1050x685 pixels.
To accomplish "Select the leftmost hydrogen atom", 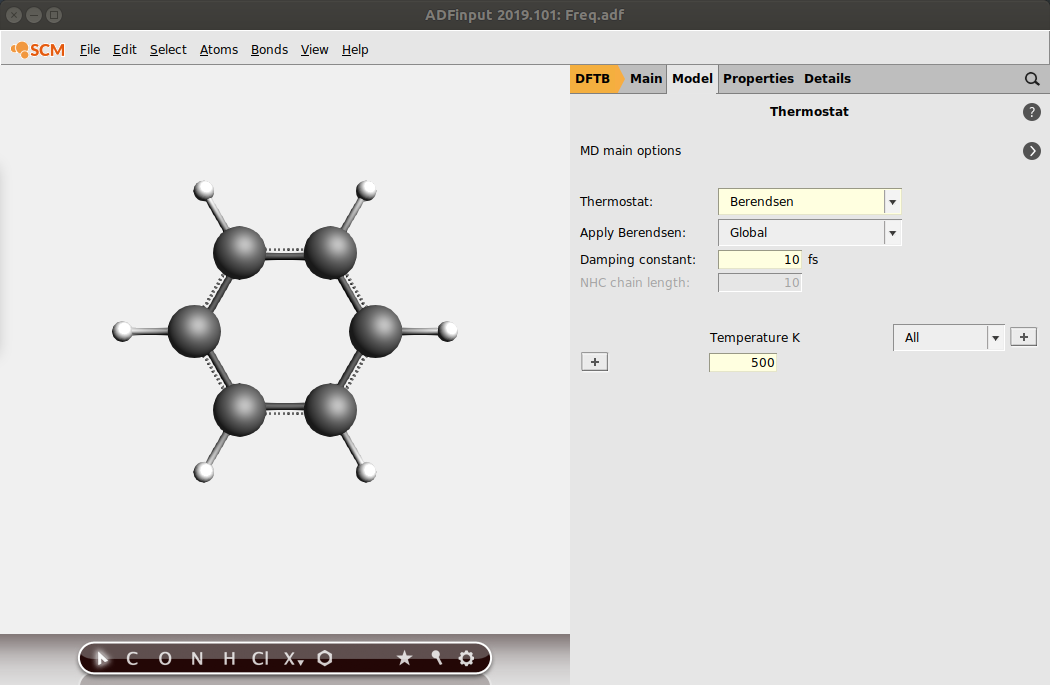I will point(122,331).
